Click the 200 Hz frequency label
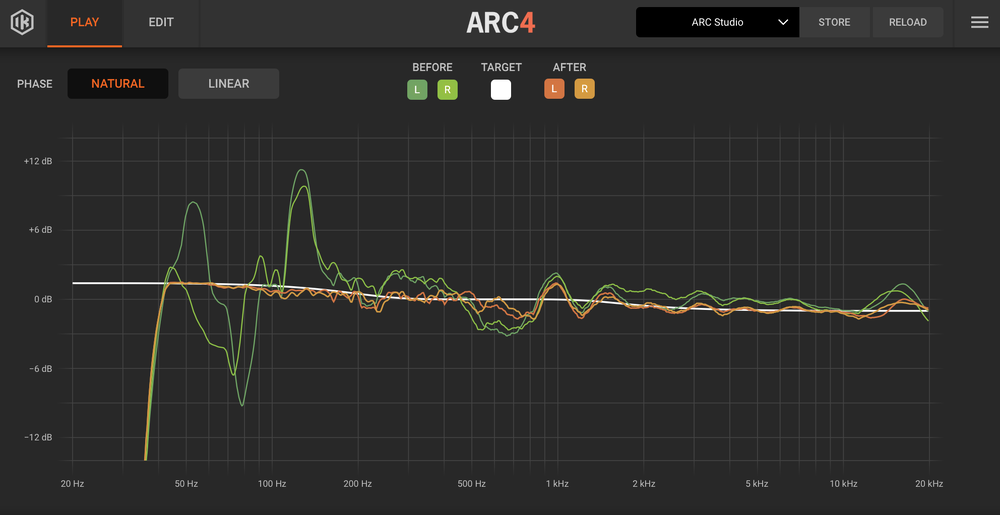Image resolution: width=1000 pixels, height=515 pixels. pos(357,484)
